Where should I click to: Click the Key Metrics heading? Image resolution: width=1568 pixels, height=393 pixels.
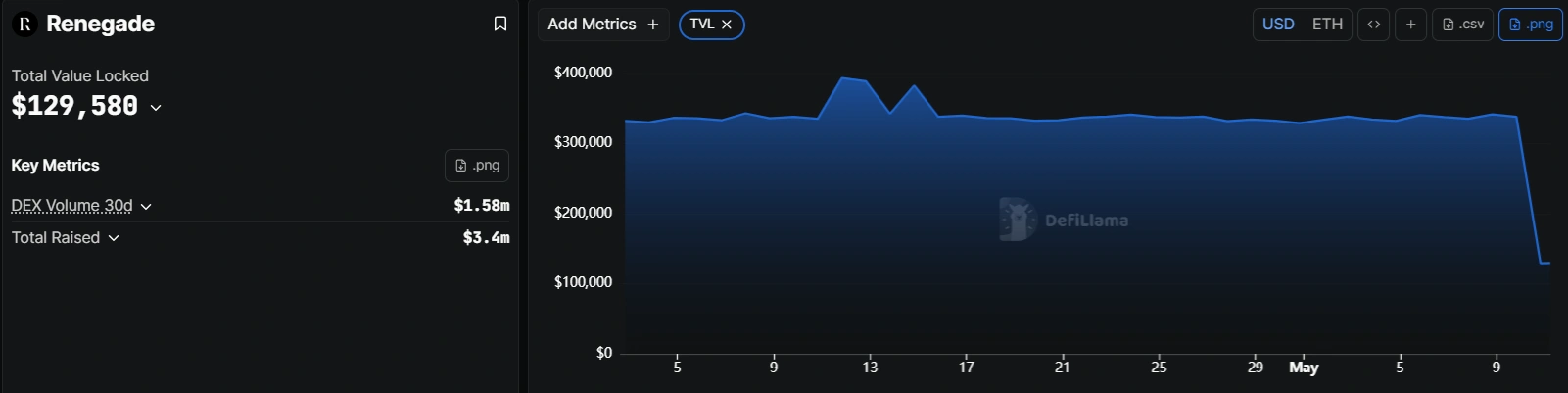point(55,165)
